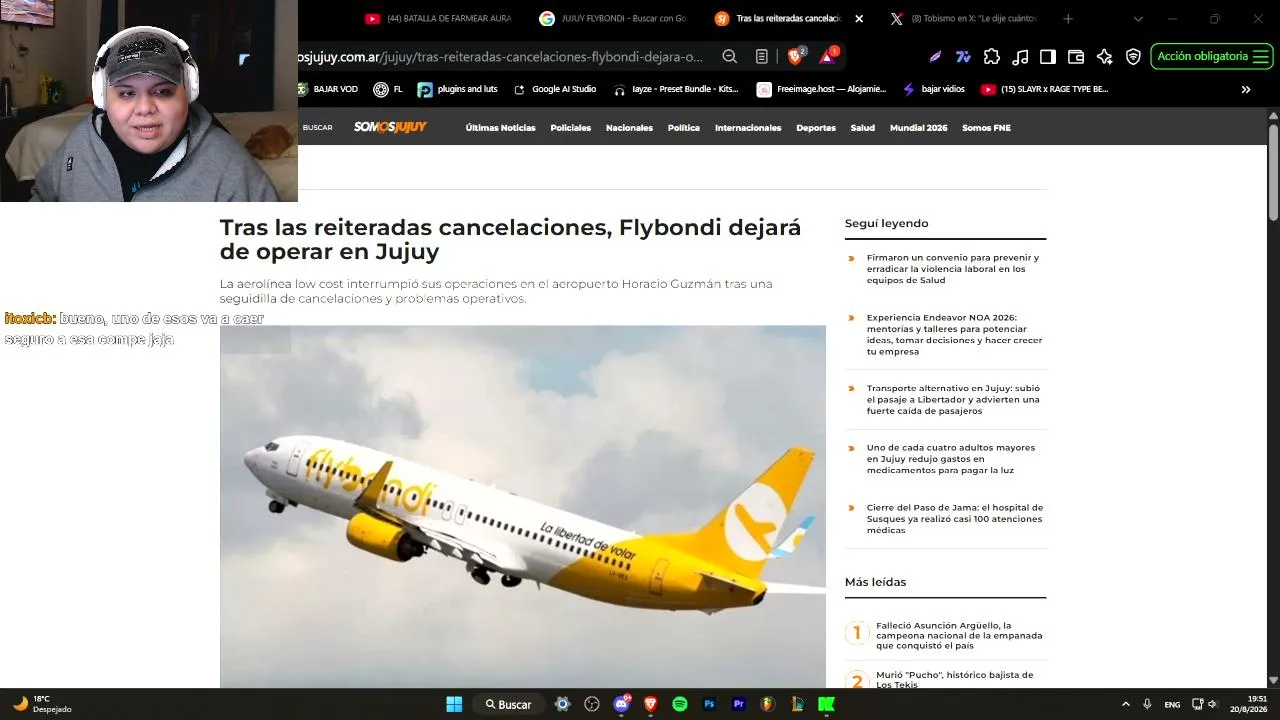The height and width of the screenshot is (720, 1280).
Task: Open Premiere Pro from the taskbar
Action: (739, 704)
